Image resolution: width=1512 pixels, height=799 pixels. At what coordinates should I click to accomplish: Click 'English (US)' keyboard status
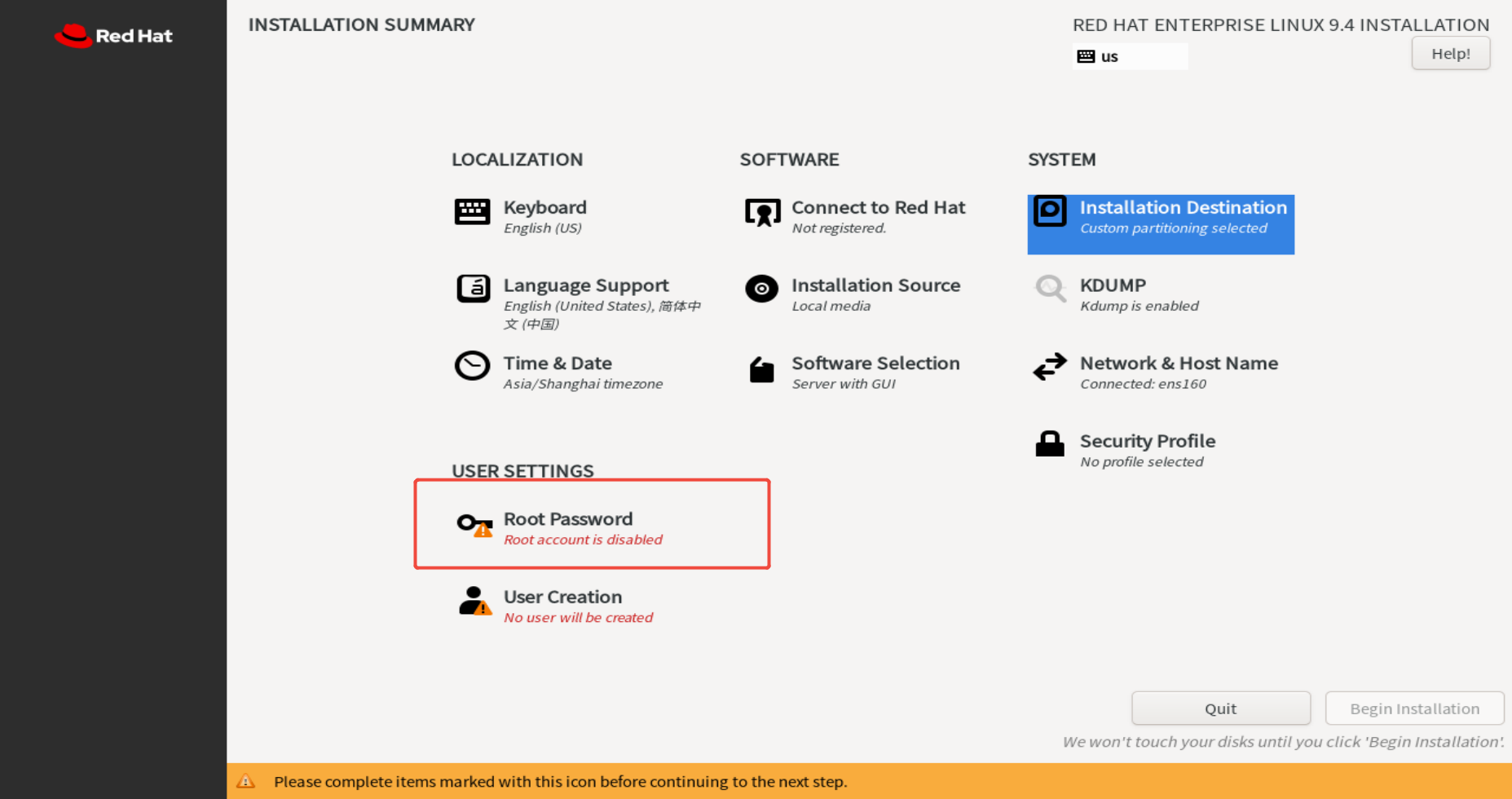(542, 228)
